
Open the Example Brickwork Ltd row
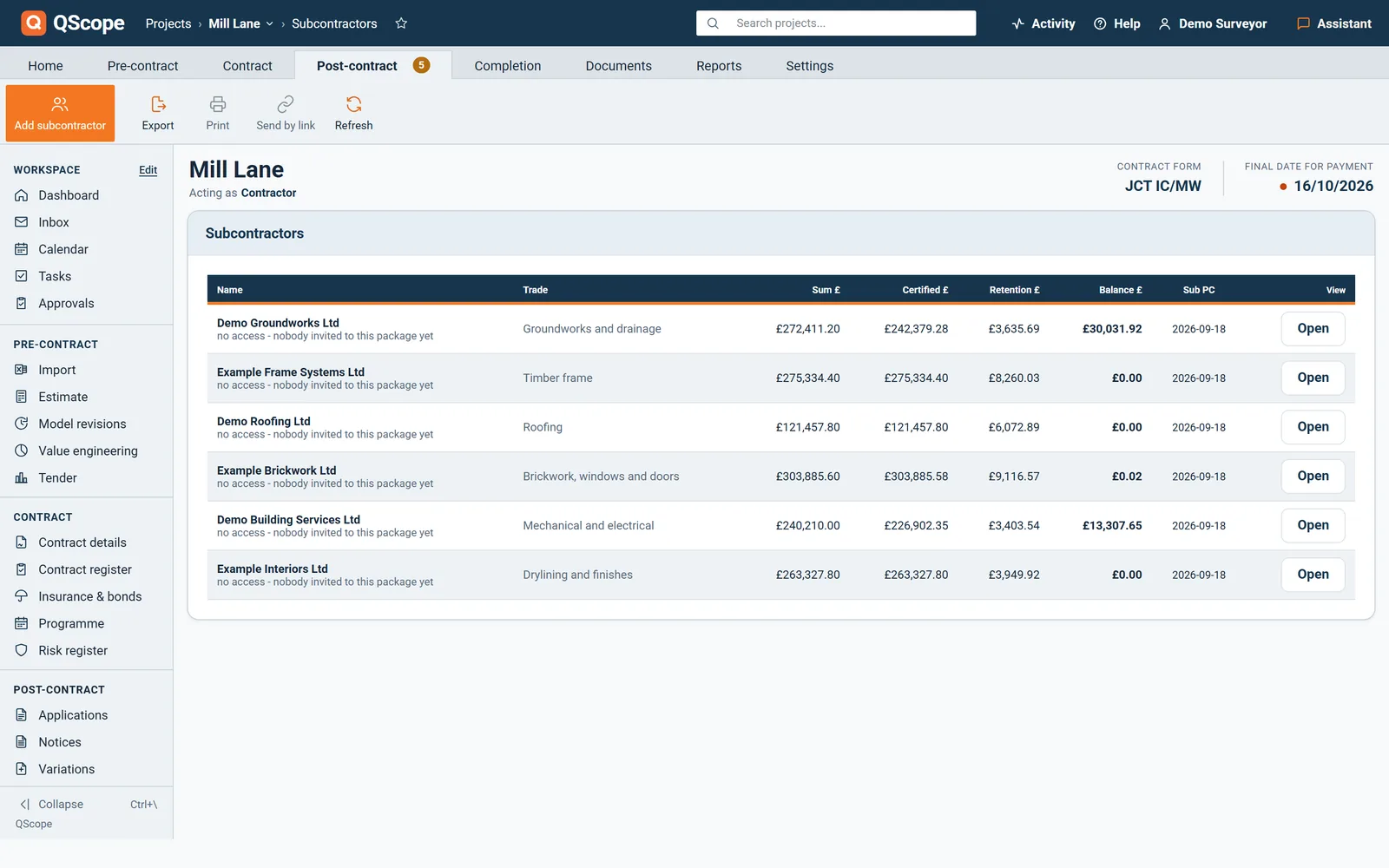1313,477
